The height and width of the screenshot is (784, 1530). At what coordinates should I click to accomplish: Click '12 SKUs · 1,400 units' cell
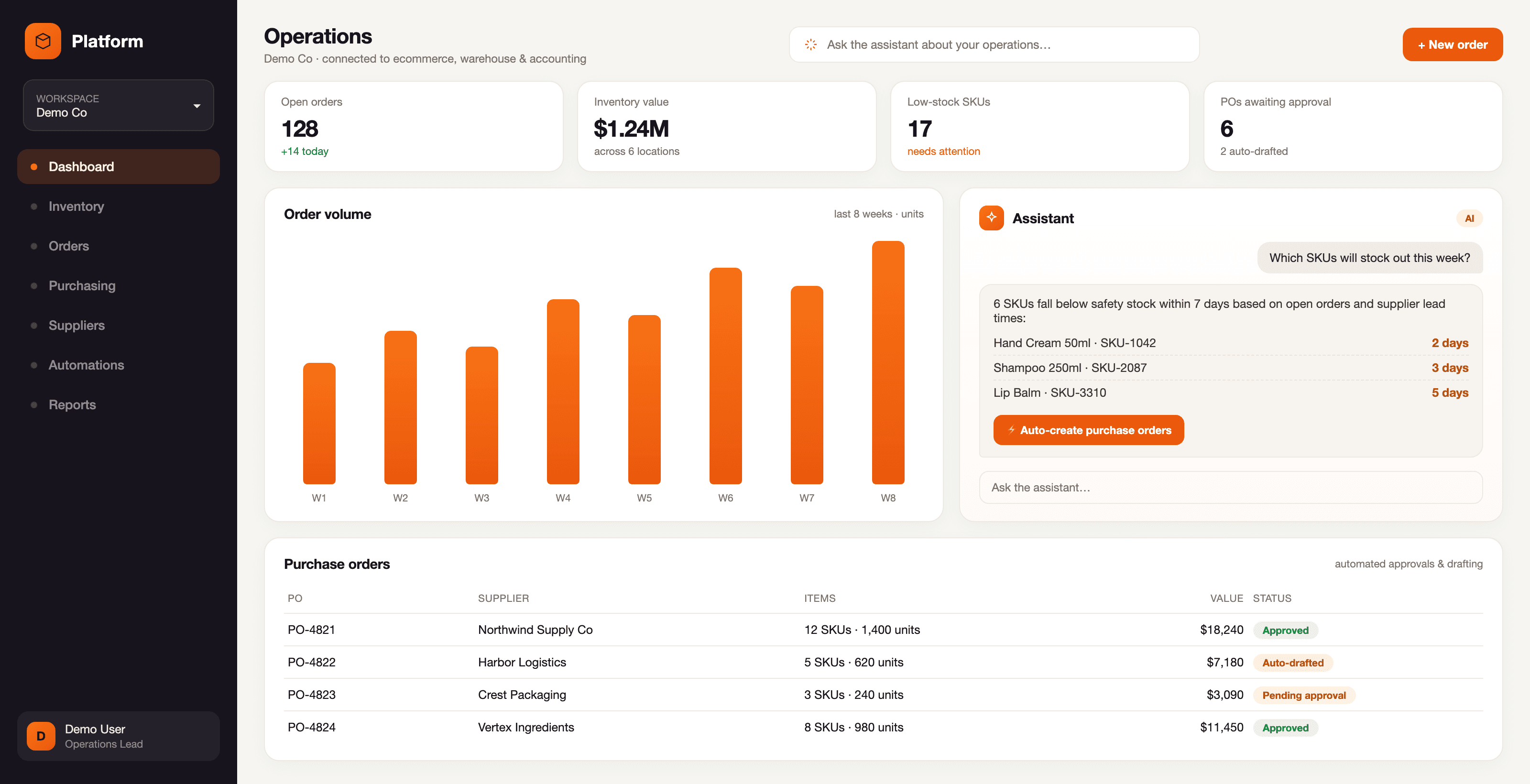pos(862,630)
